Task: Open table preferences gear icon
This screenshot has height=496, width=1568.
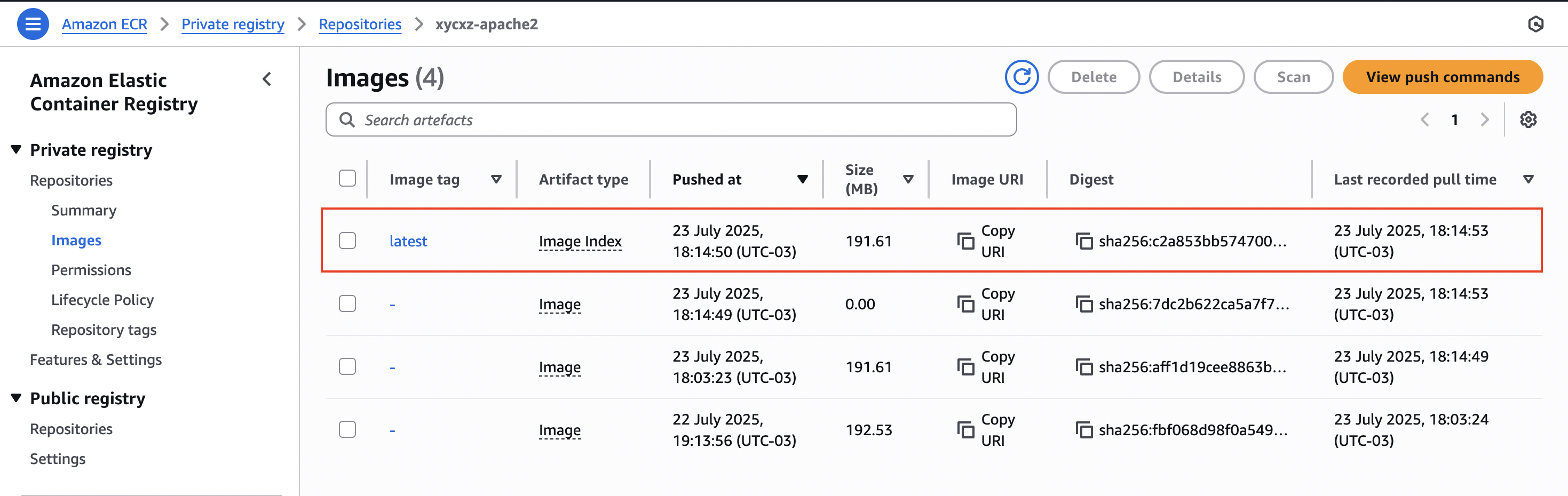Action: coord(1528,120)
